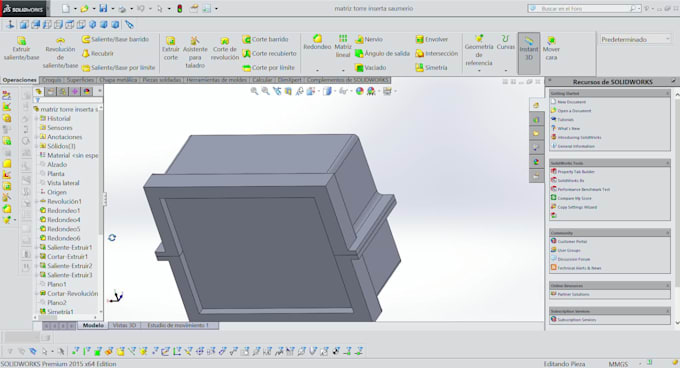The image size is (680, 368).
Task: Open Asistente para taladro
Action: tap(195, 52)
